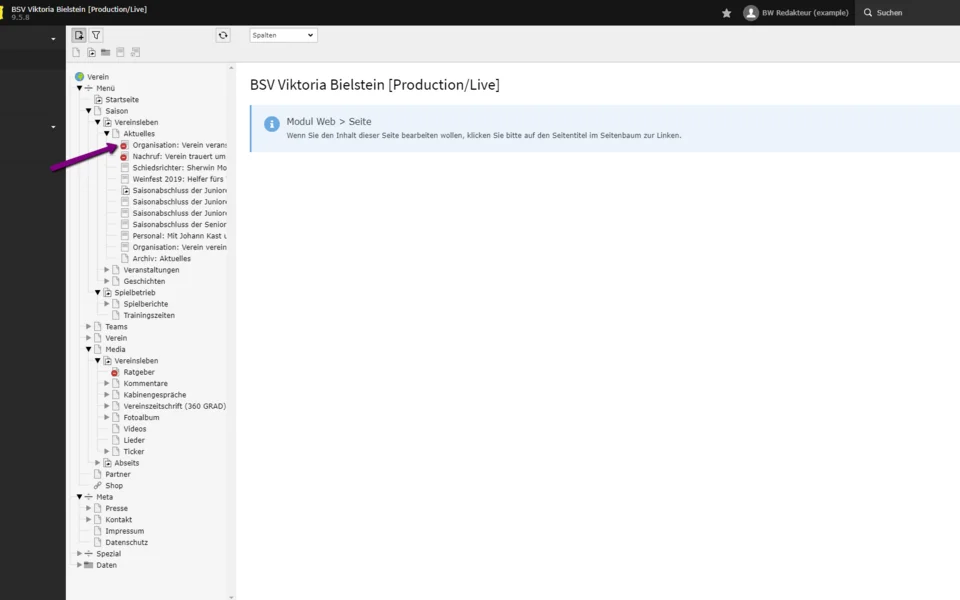The image size is (960, 600).
Task: Click the Suchen search field
Action: [905, 13]
